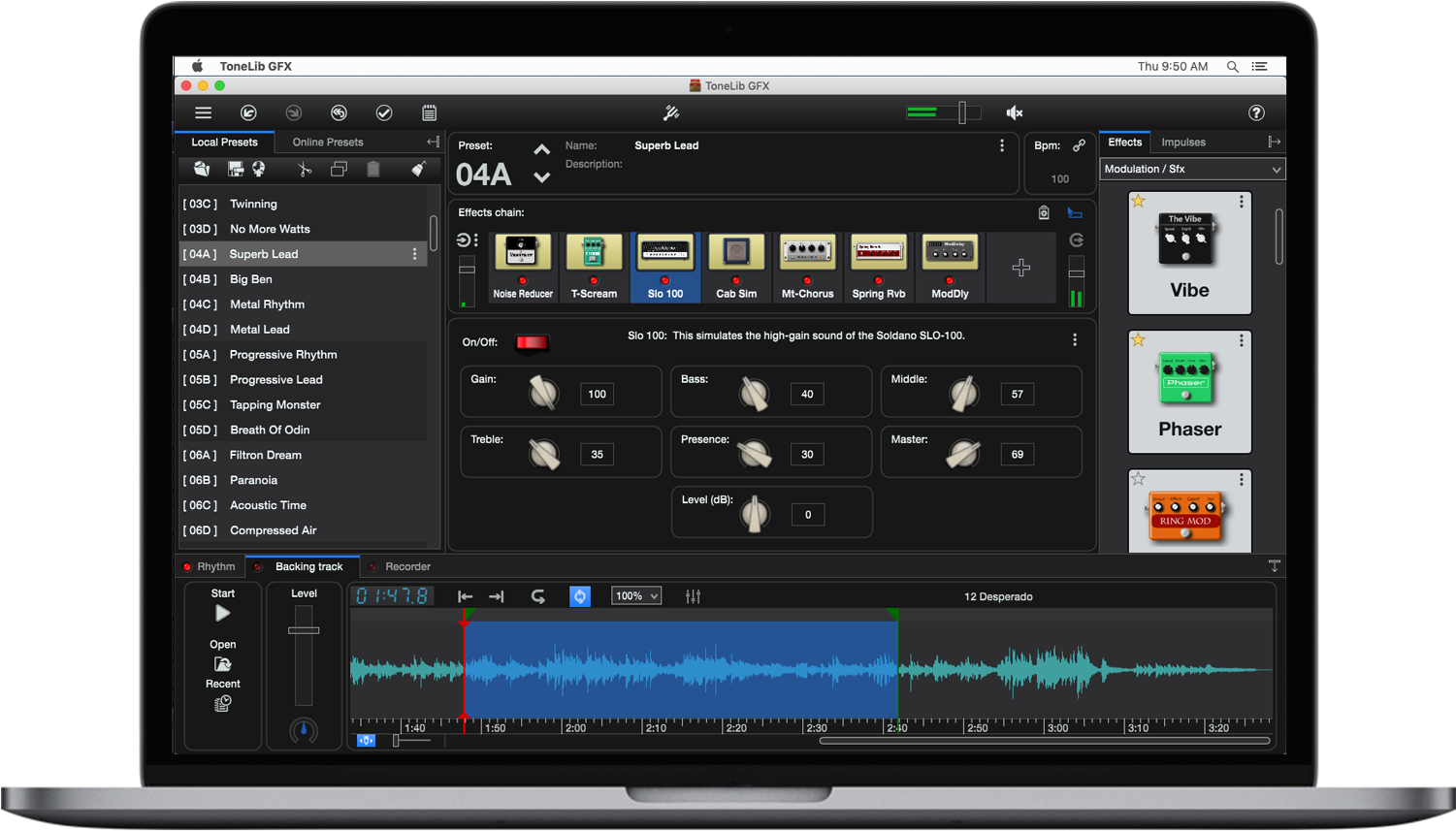This screenshot has height=831, width=1456.
Task: Select next preset with up chevron
Action: tap(541, 150)
